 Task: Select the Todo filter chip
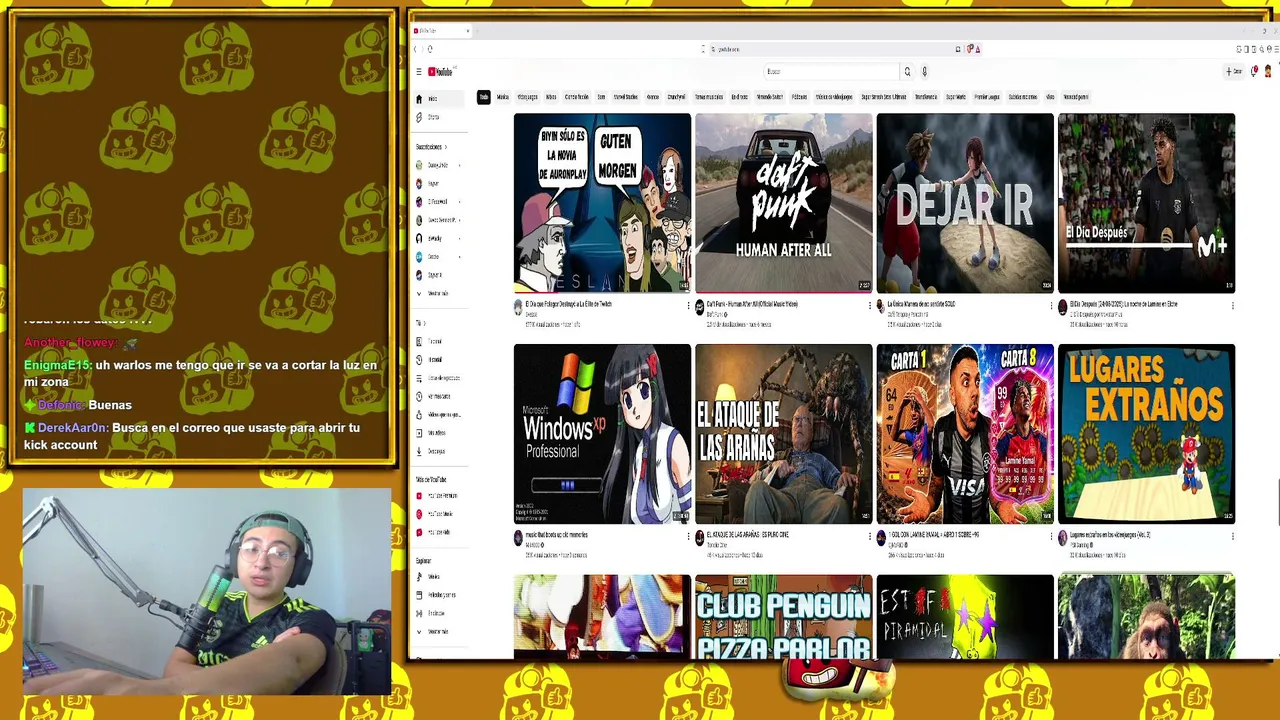[x=484, y=97]
